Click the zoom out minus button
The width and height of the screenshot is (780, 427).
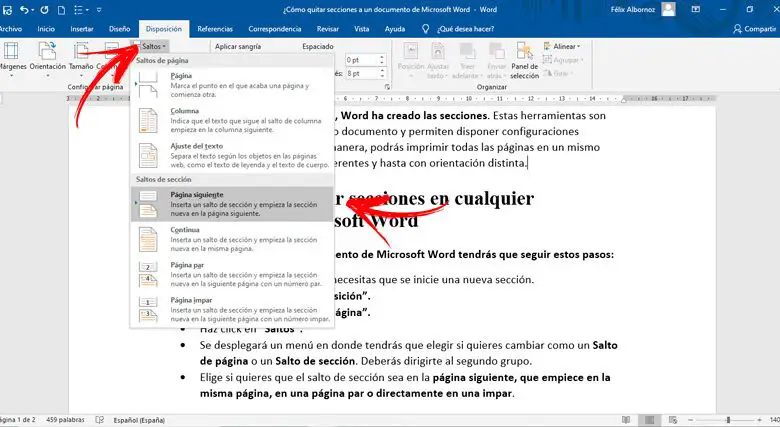tap(691, 420)
